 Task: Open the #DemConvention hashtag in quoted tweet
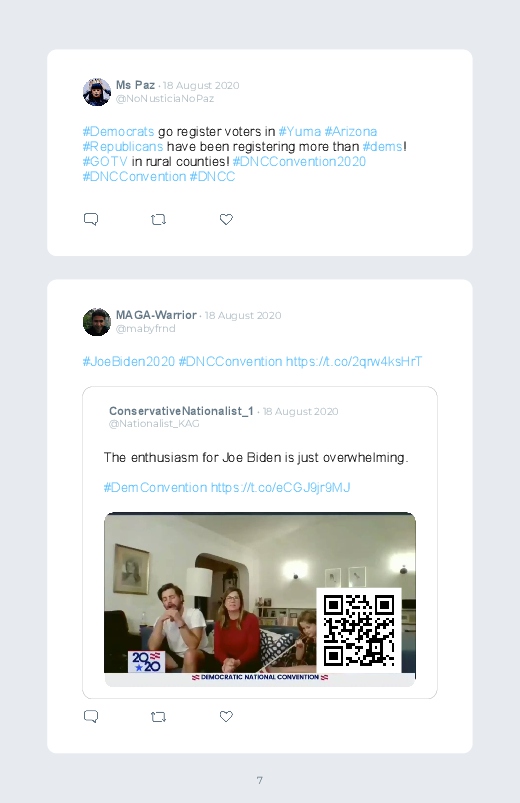coord(155,487)
